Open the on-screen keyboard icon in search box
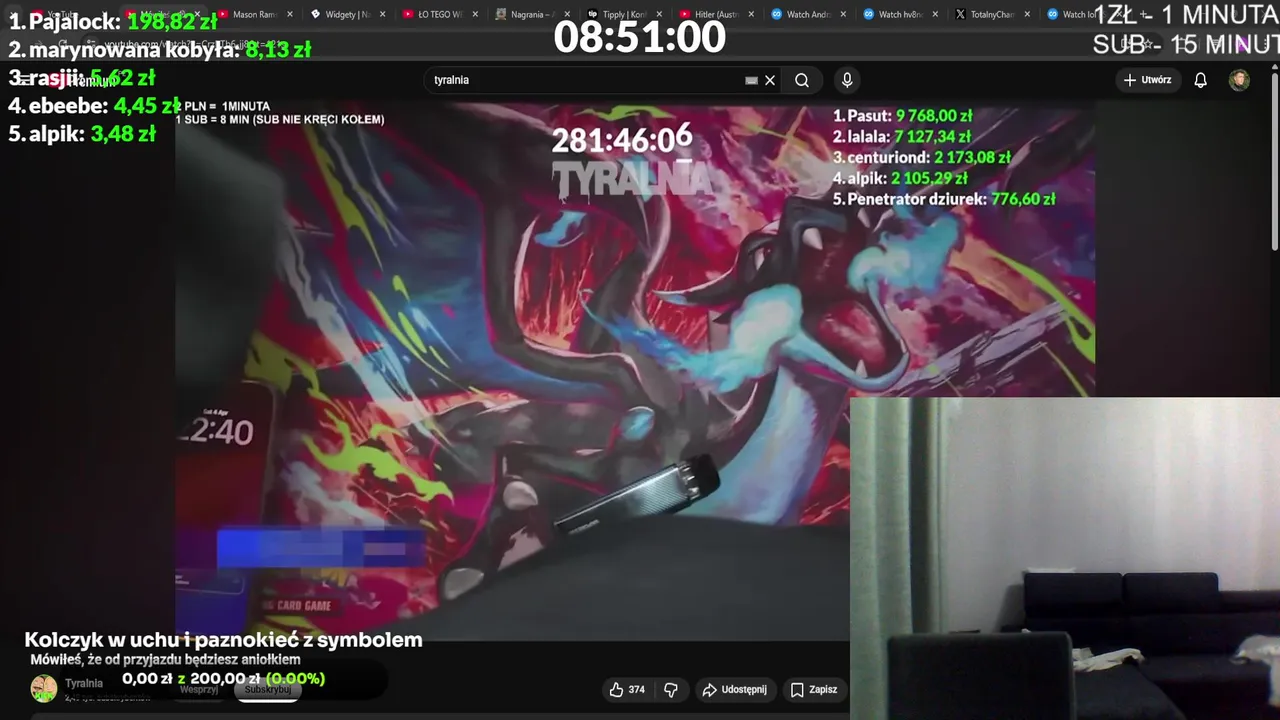Screen dimensions: 1280x720 pyautogui.click(x=751, y=80)
